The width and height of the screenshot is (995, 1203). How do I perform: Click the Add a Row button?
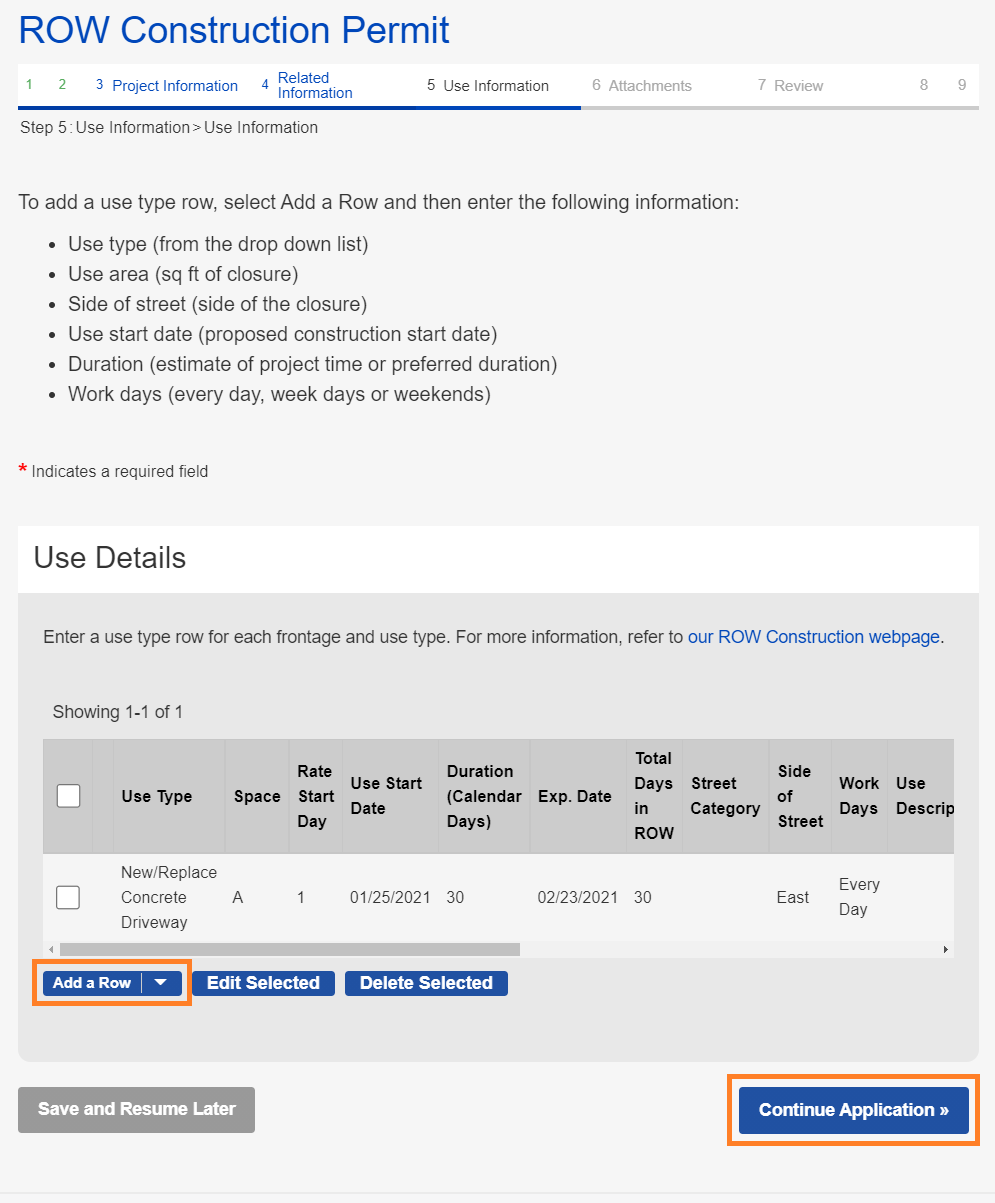(x=92, y=983)
